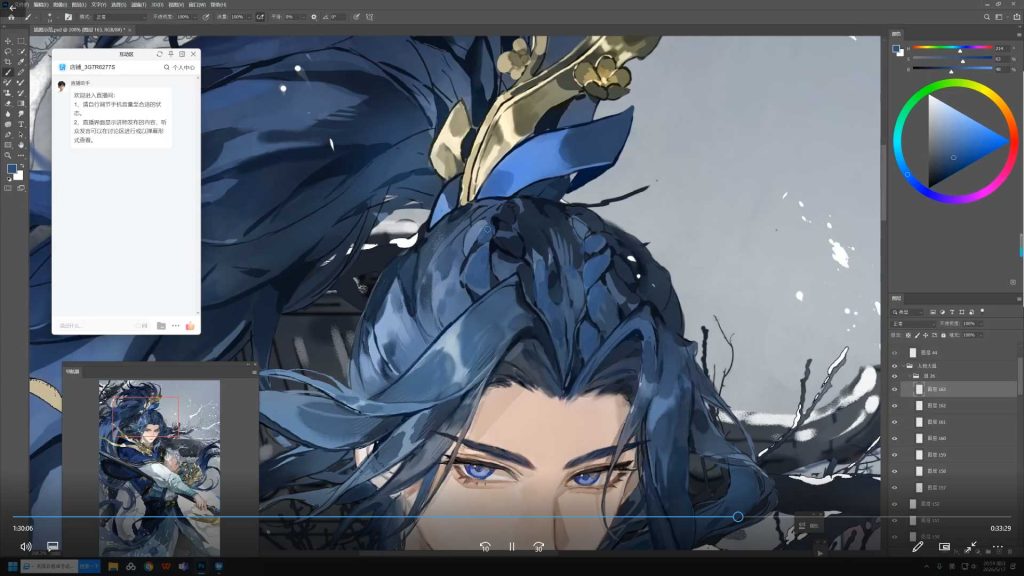Click the symmetry paint butterfly icon
The height and width of the screenshot is (576, 1024).
pos(370,17)
